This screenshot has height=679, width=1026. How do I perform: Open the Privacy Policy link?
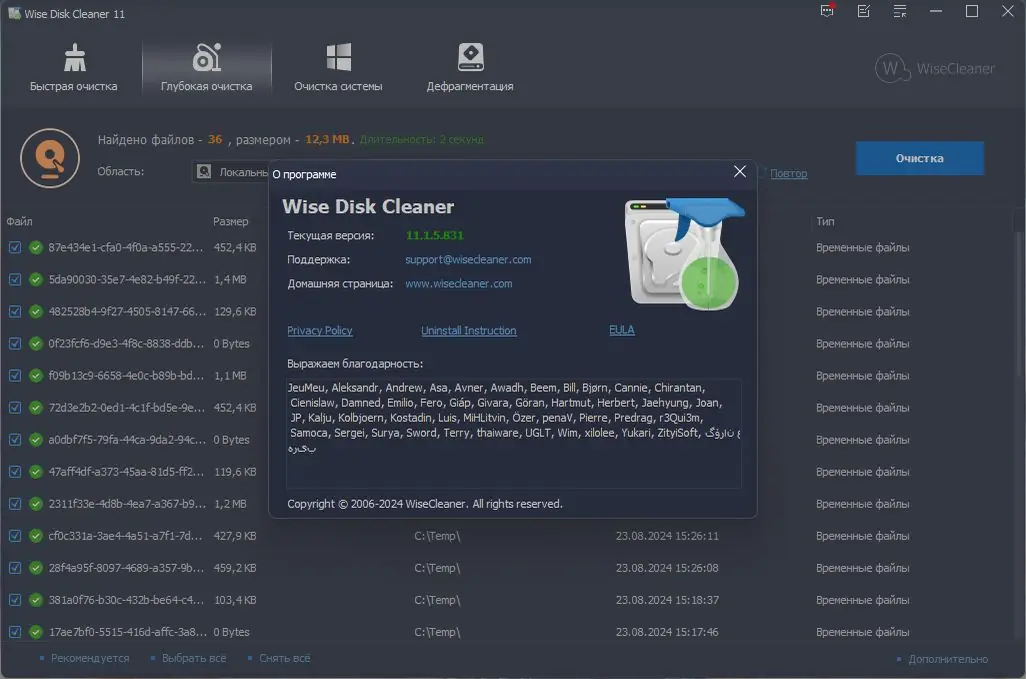[319, 330]
